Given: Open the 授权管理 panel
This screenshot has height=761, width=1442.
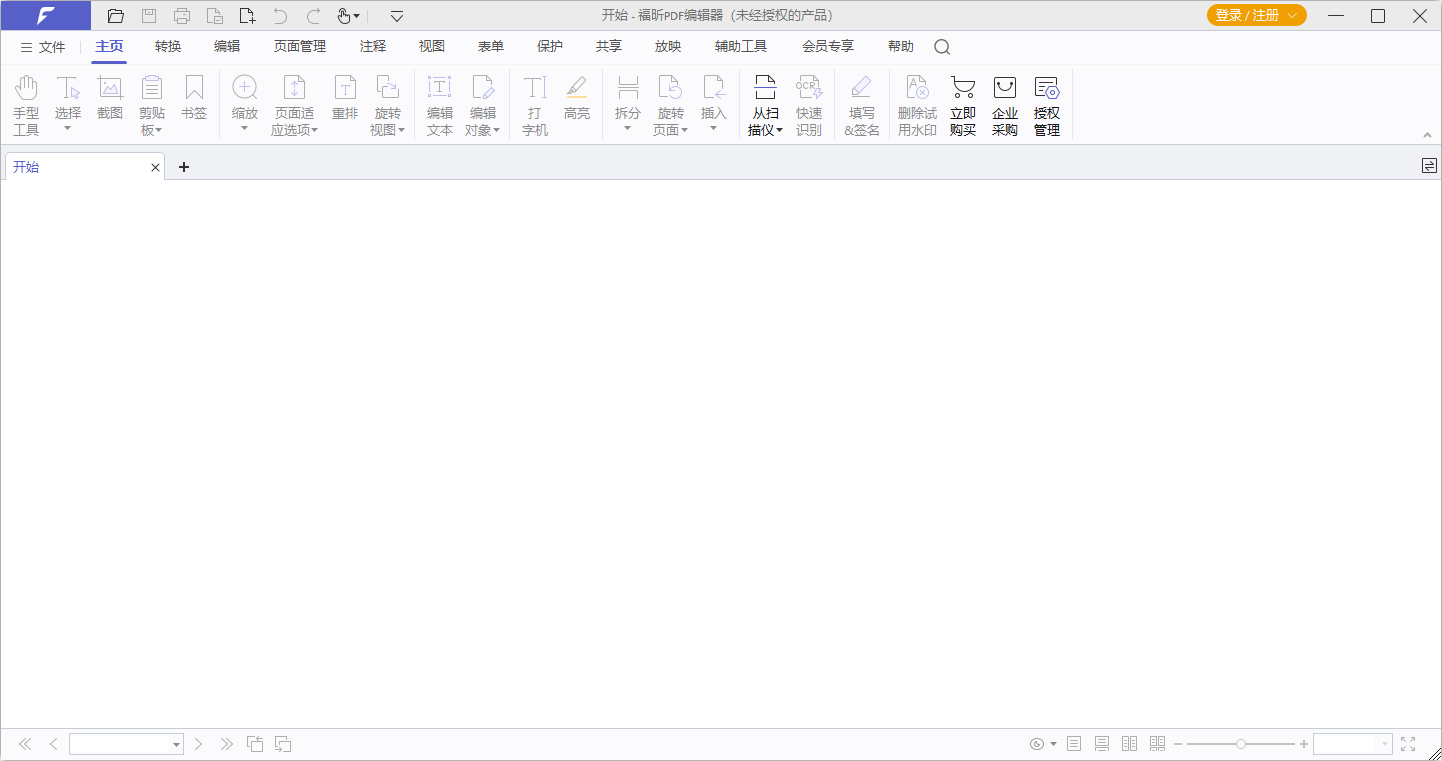Looking at the screenshot, I should coord(1046,103).
